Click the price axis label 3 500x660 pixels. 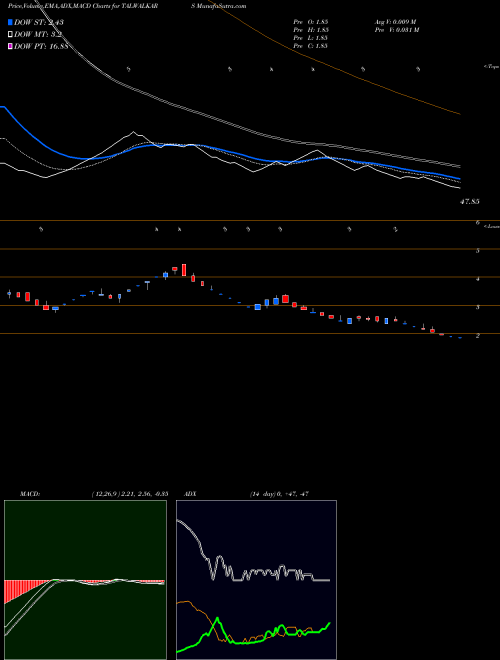(478, 308)
